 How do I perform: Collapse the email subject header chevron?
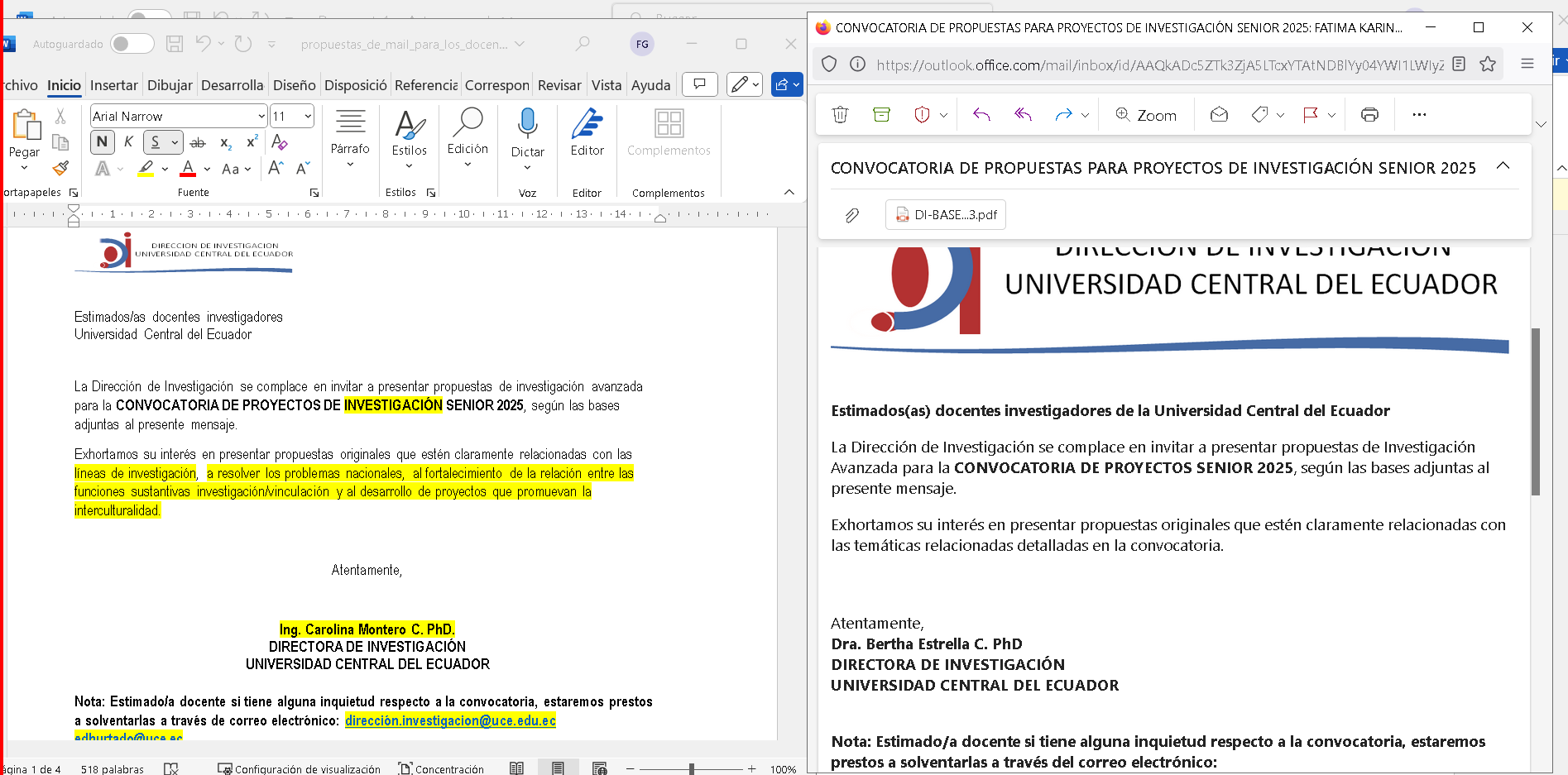coord(1503,166)
